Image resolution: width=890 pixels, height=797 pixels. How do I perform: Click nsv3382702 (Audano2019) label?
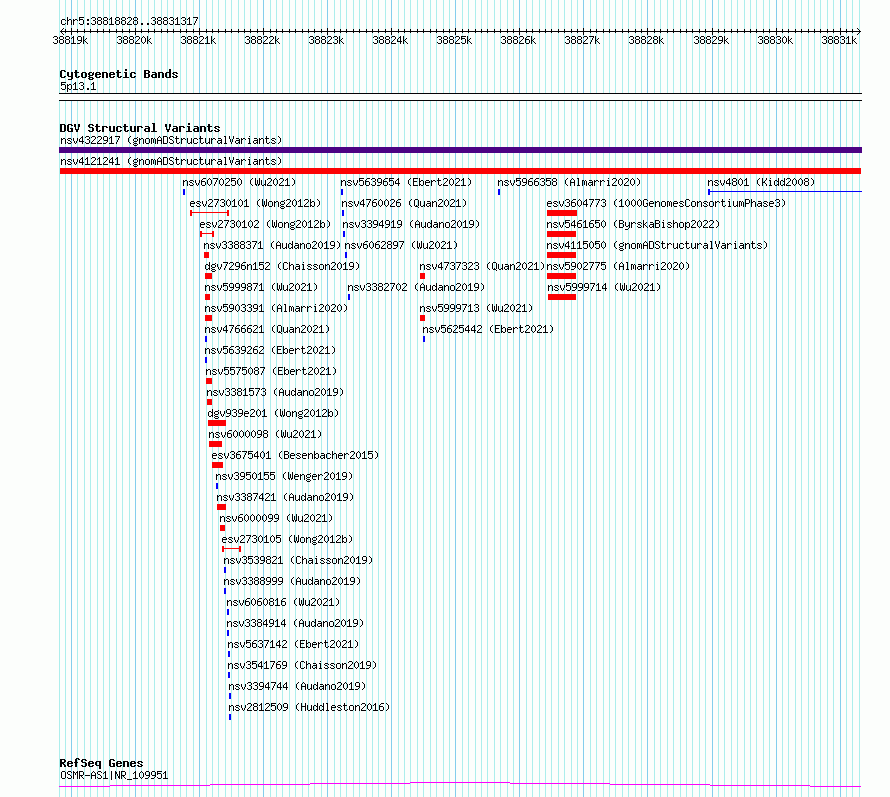pos(416,287)
